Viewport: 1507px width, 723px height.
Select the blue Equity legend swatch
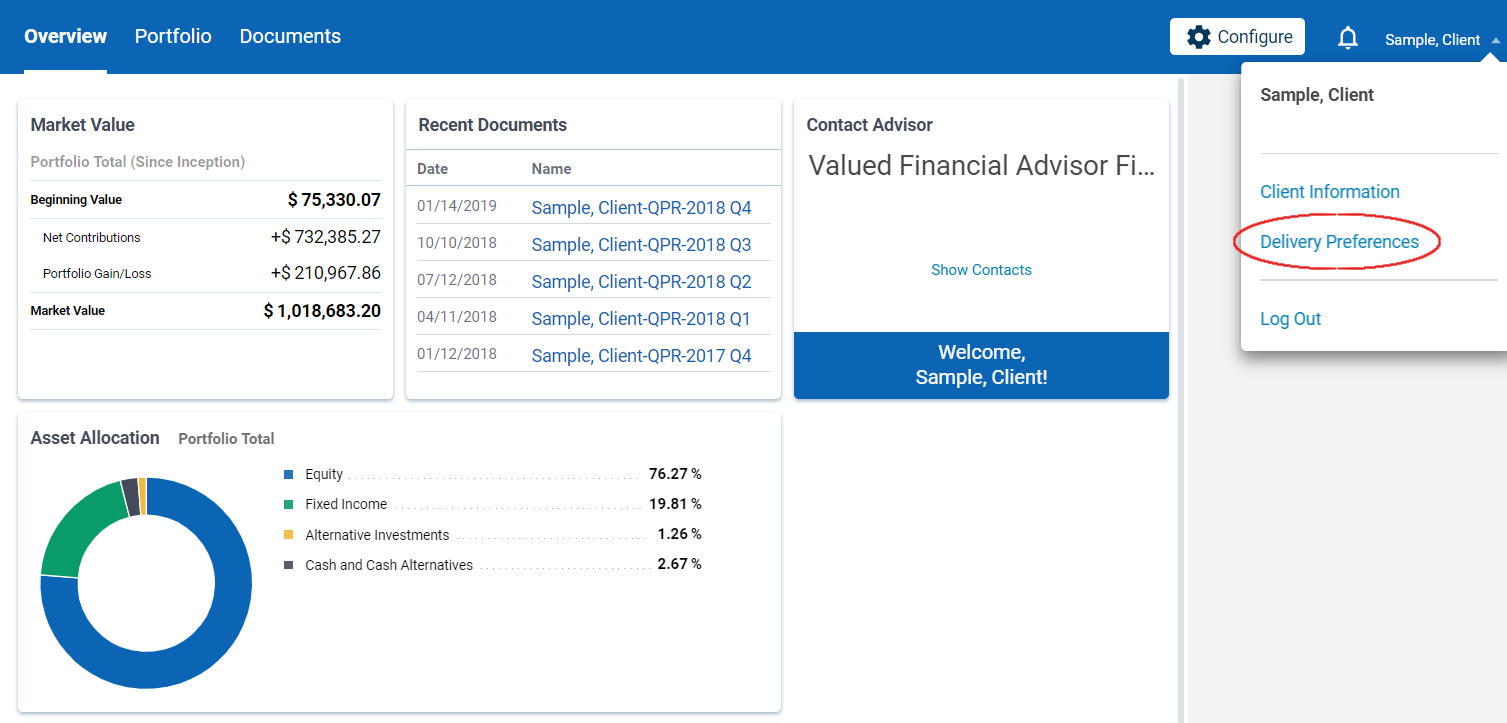tap(289, 473)
